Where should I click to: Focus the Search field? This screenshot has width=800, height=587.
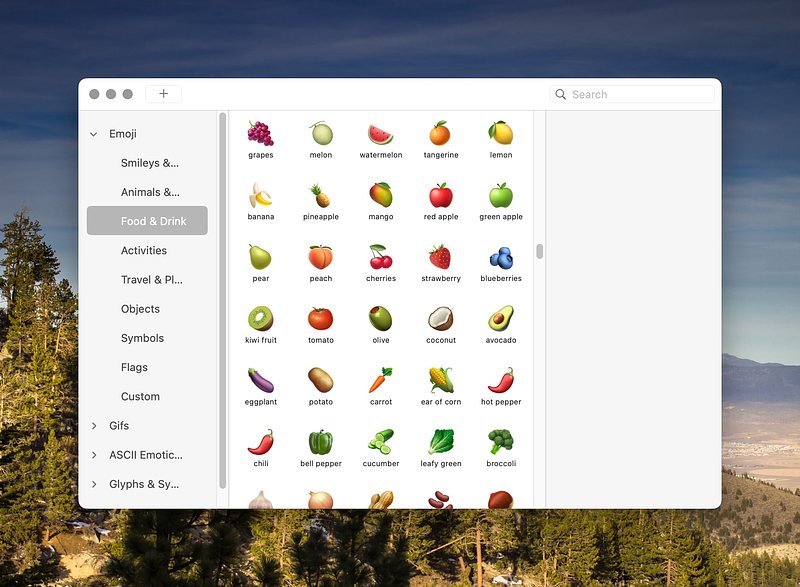pyautogui.click(x=632, y=94)
